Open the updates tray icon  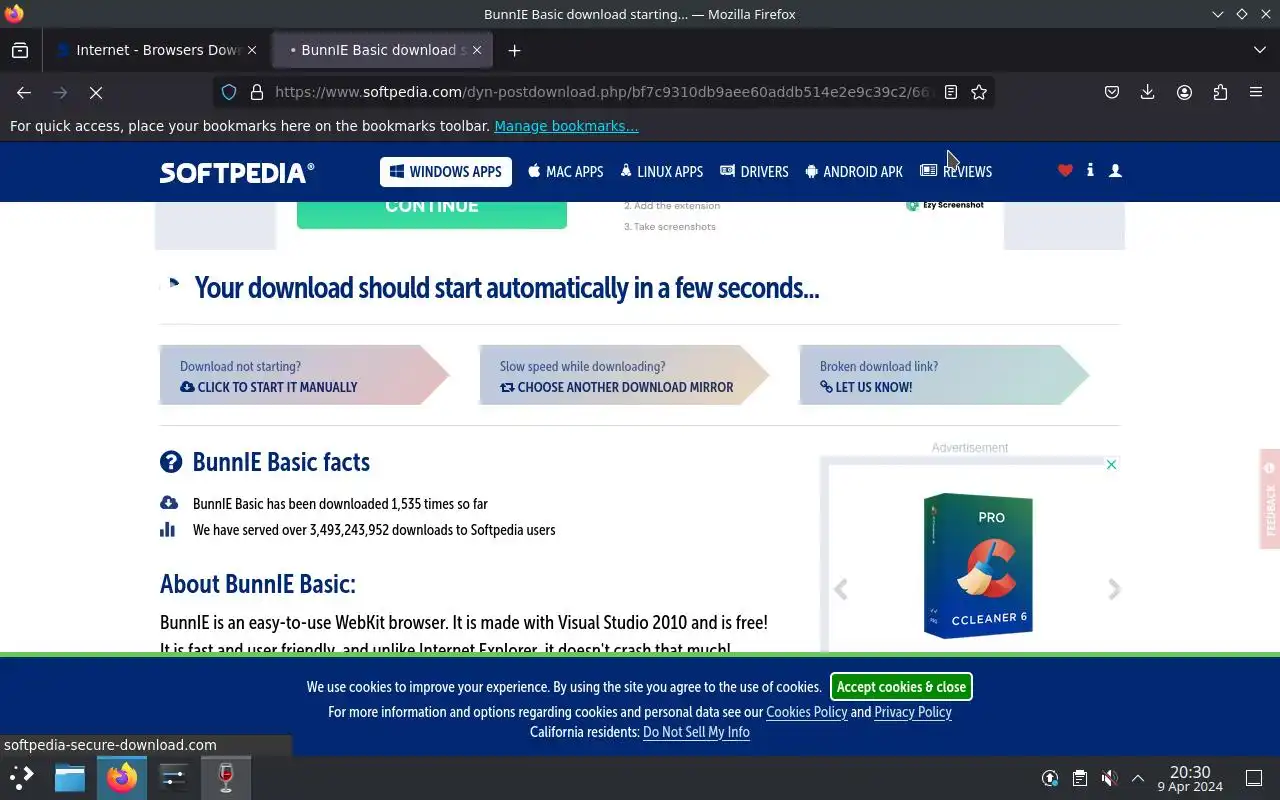tap(1050, 778)
